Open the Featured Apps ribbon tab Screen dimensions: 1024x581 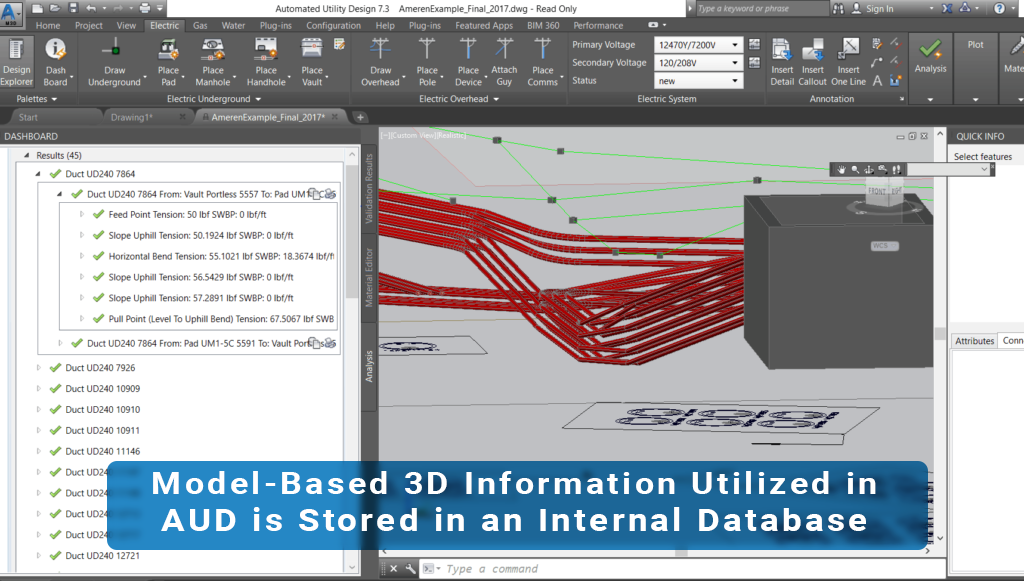coord(484,25)
